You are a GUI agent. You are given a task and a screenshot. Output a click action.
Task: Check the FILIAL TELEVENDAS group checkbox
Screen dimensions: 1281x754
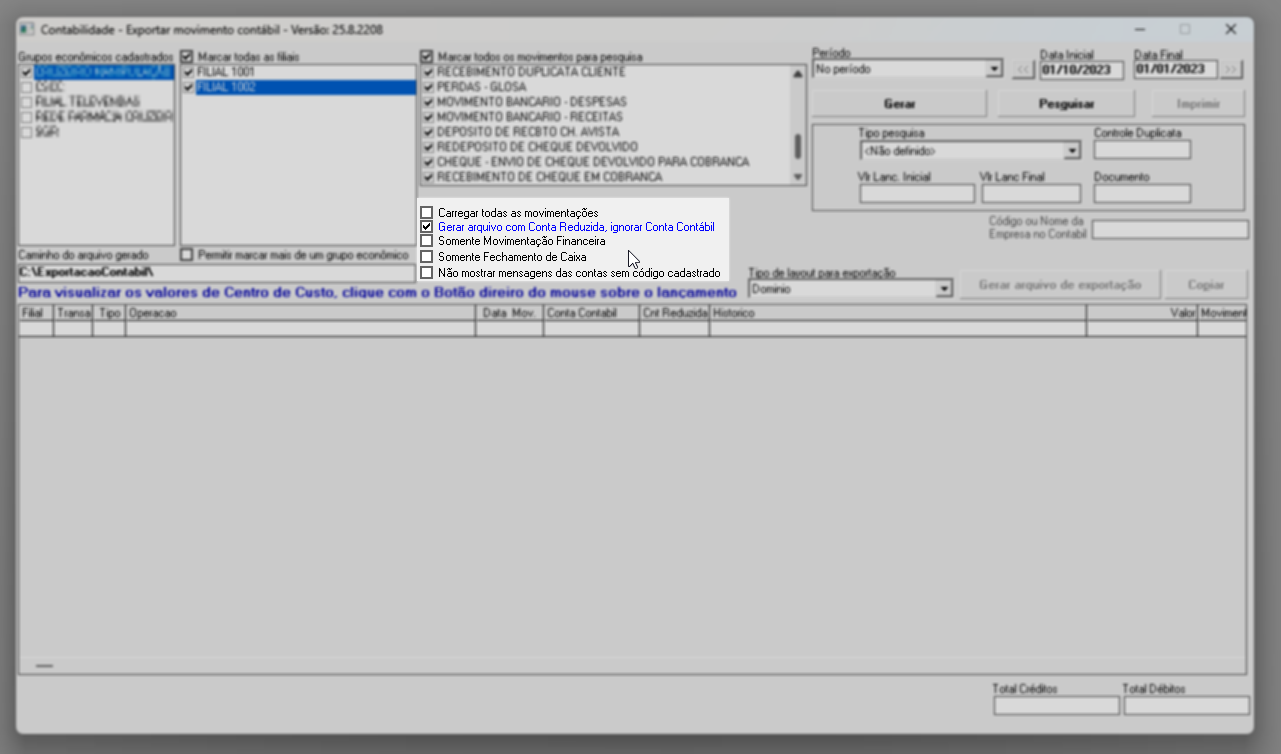click(x=27, y=102)
